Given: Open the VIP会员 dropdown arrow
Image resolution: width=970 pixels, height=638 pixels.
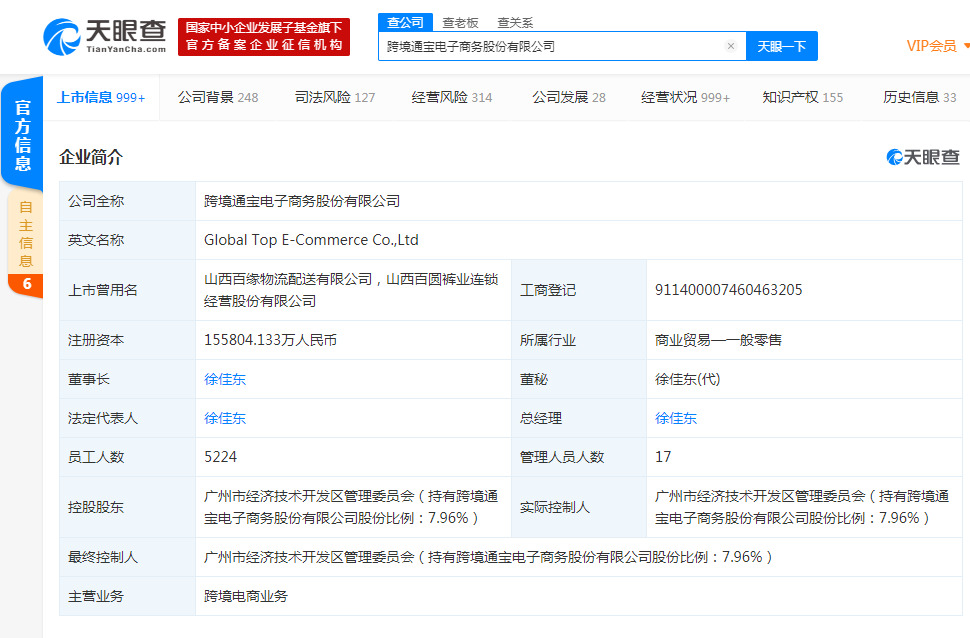Looking at the screenshot, I should (x=966, y=46).
